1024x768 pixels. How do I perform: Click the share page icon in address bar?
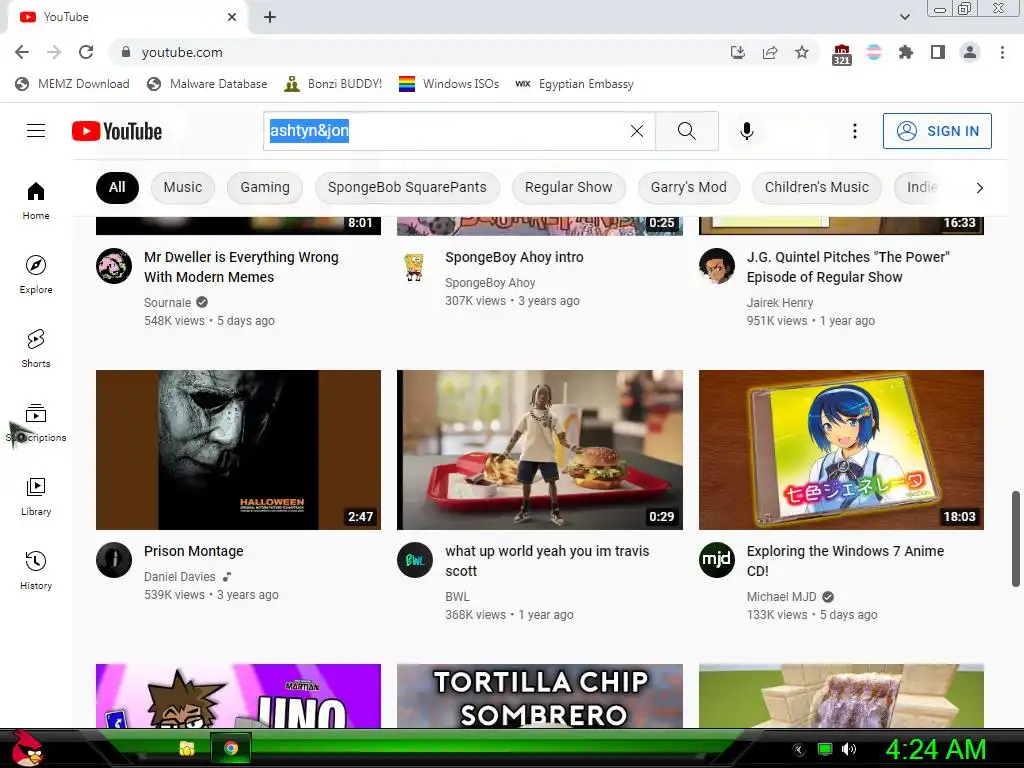point(770,52)
